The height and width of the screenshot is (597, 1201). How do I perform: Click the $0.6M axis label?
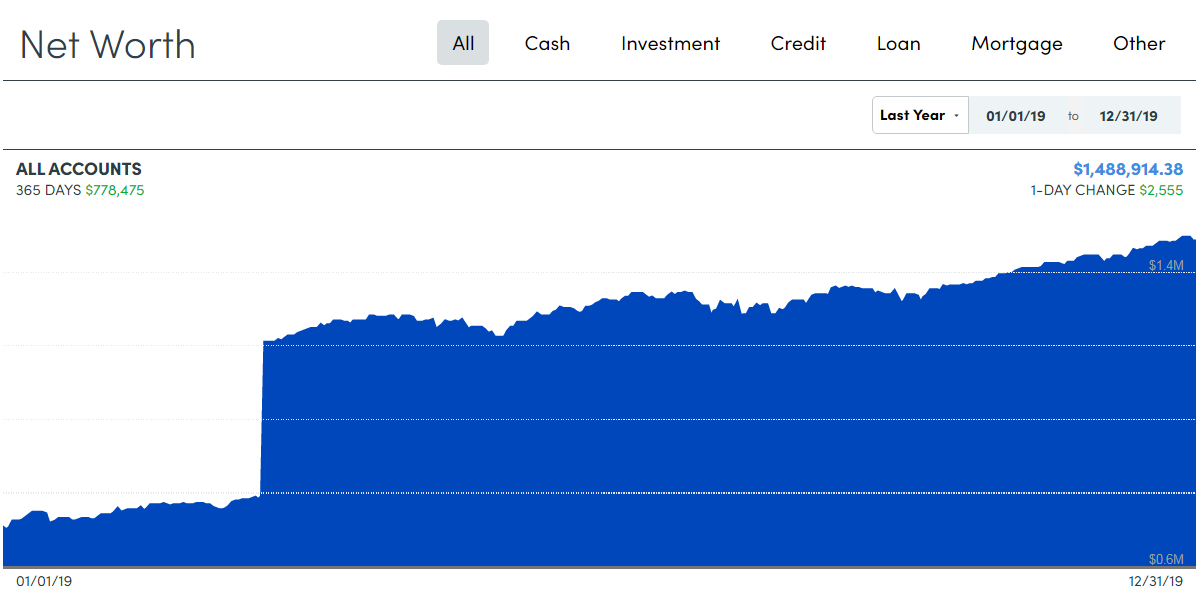point(1166,559)
